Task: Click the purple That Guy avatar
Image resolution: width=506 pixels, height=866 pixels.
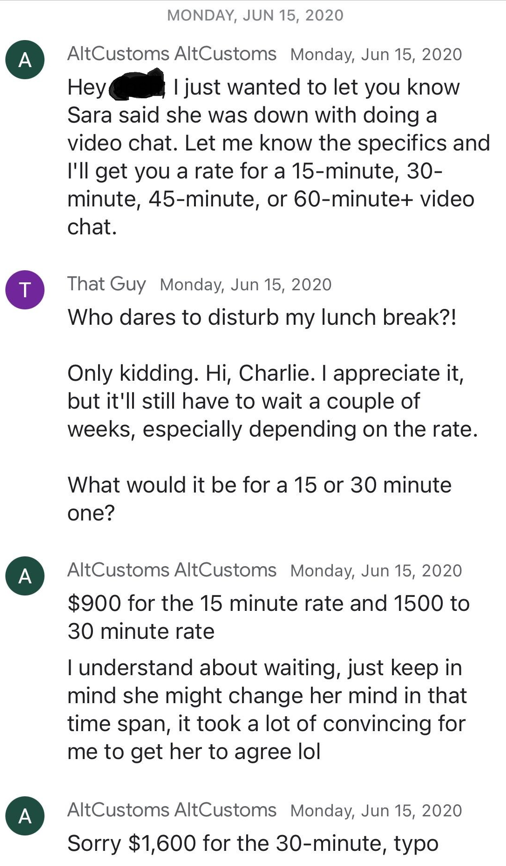Action: (25, 289)
